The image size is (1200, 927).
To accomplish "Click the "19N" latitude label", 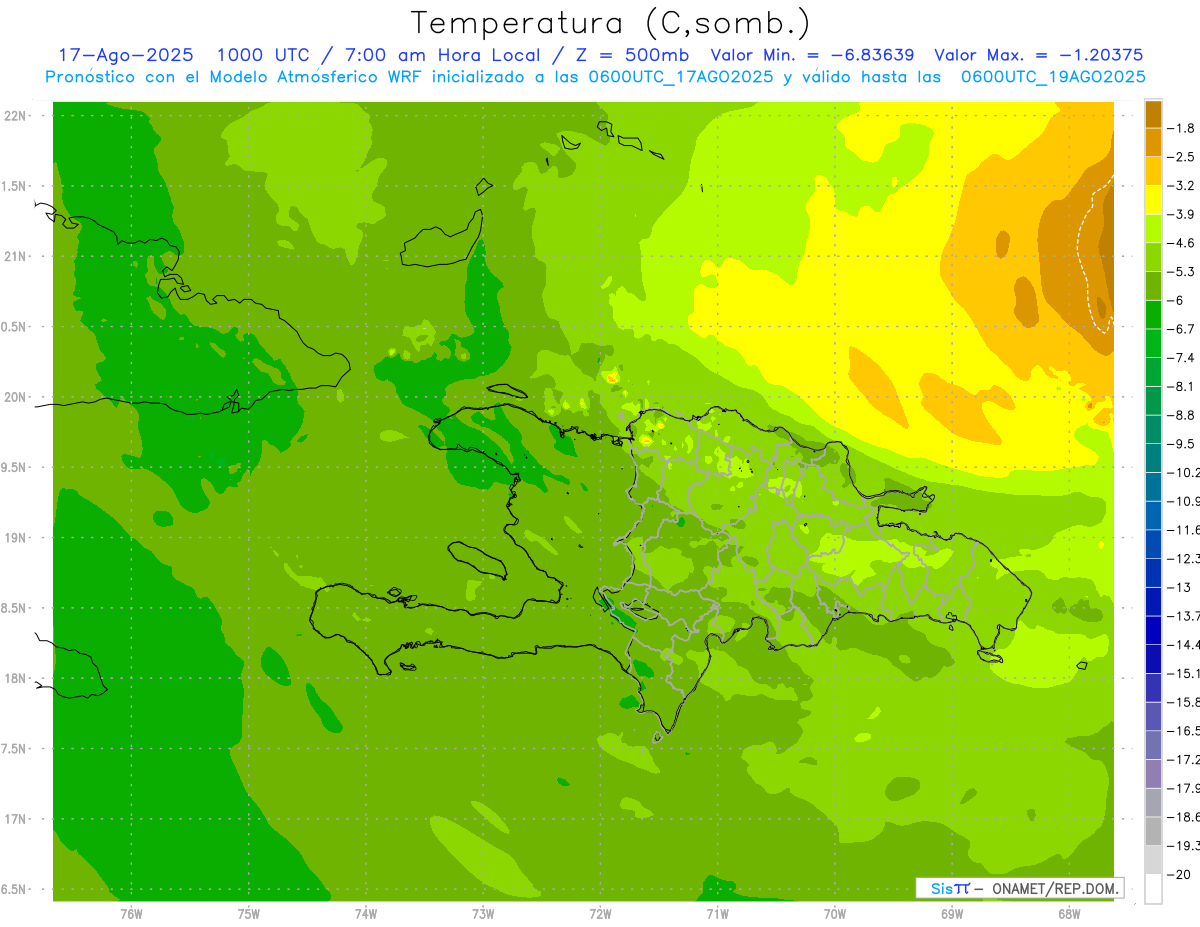I will [15, 538].
